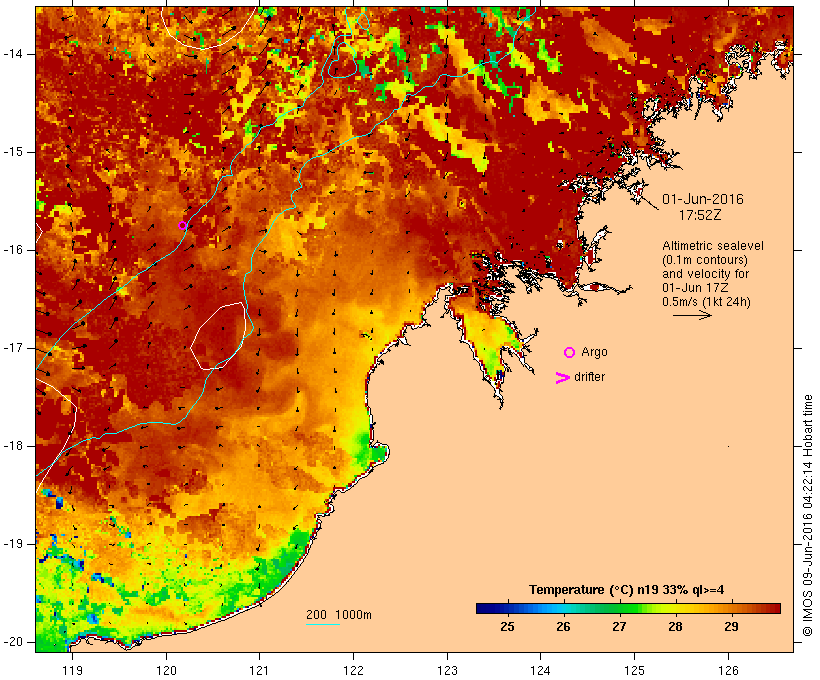Click the '01-Jun-2016' date text
The width and height of the screenshot is (820, 680).
click(x=703, y=199)
